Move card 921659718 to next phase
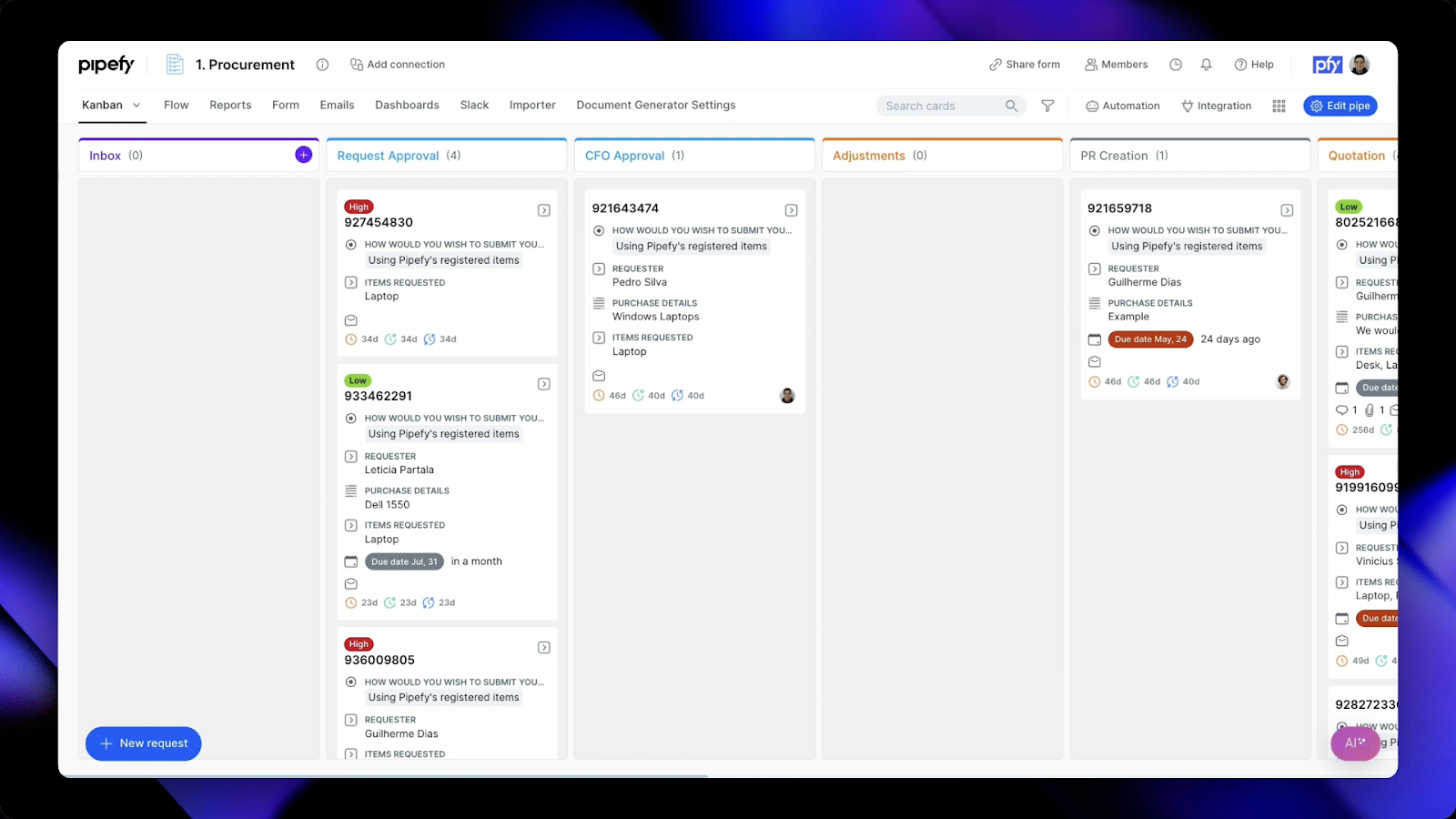Screen dimensions: 1456x819 point(1287,210)
